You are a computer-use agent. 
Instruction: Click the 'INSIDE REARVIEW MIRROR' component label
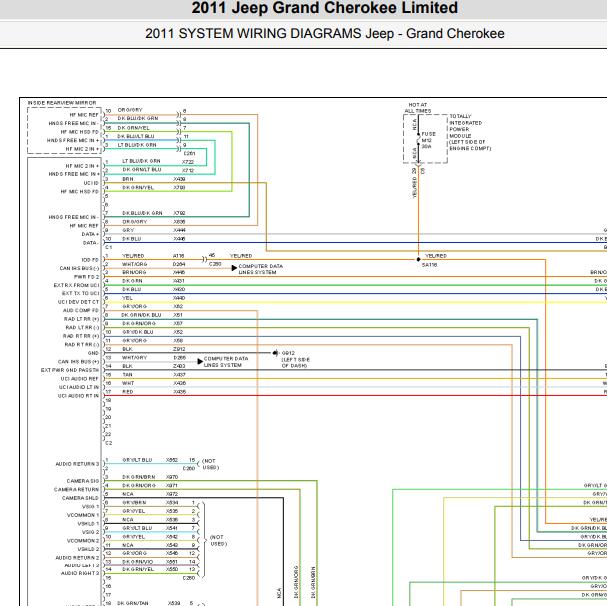click(62, 103)
